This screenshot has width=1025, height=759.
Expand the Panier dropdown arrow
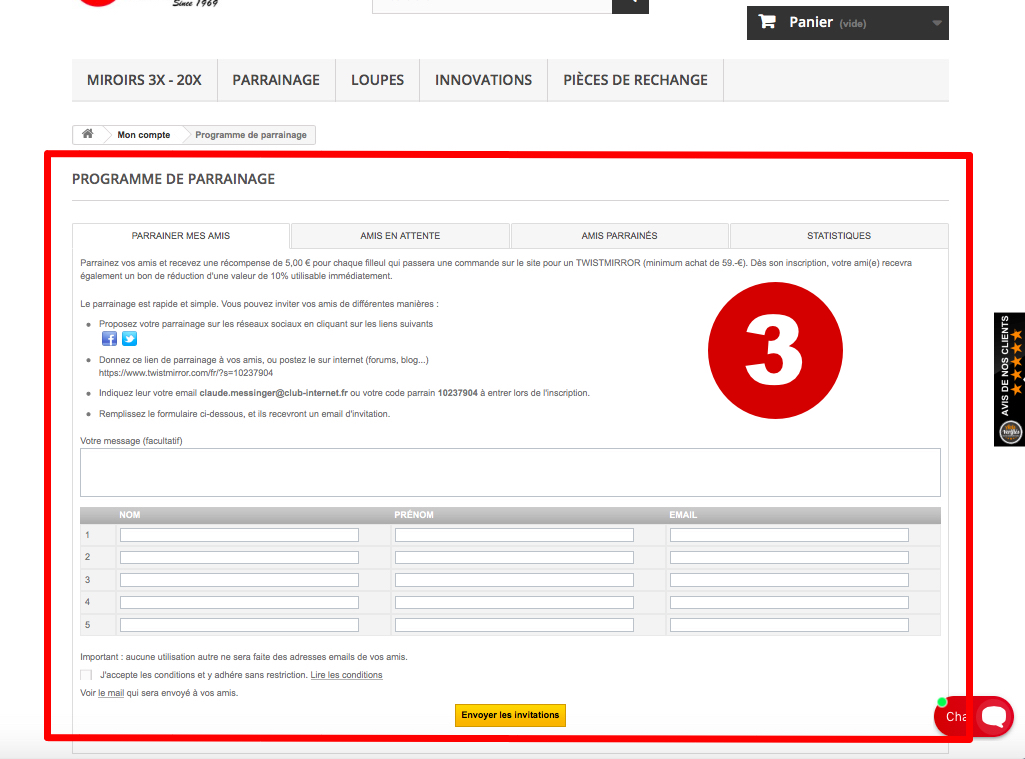coord(937,23)
